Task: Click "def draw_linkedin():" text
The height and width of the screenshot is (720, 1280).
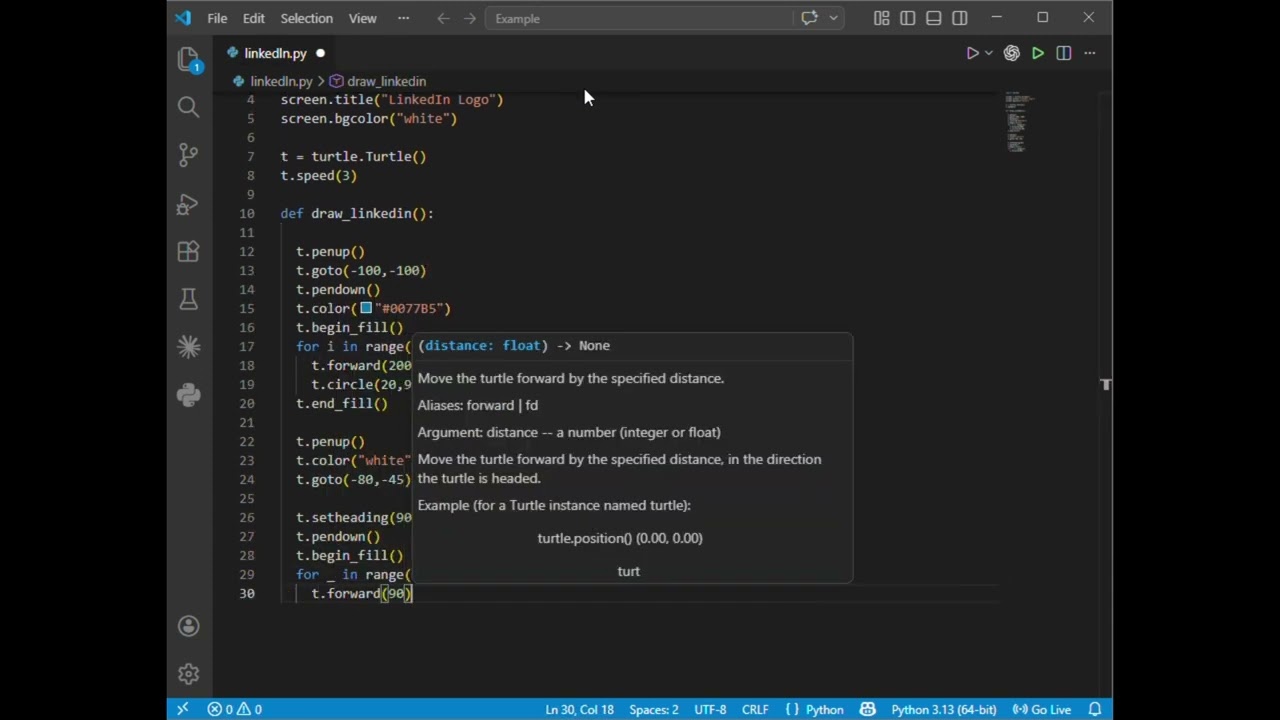Action: [357, 213]
